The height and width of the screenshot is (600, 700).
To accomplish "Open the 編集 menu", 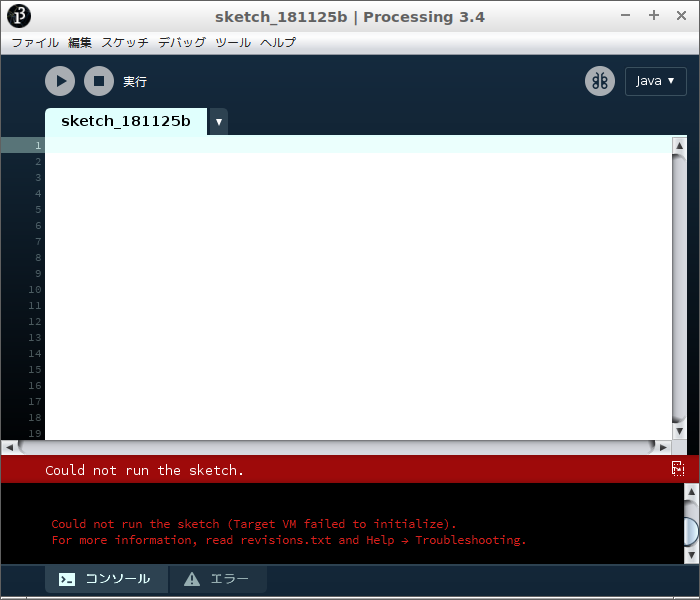I will (80, 43).
